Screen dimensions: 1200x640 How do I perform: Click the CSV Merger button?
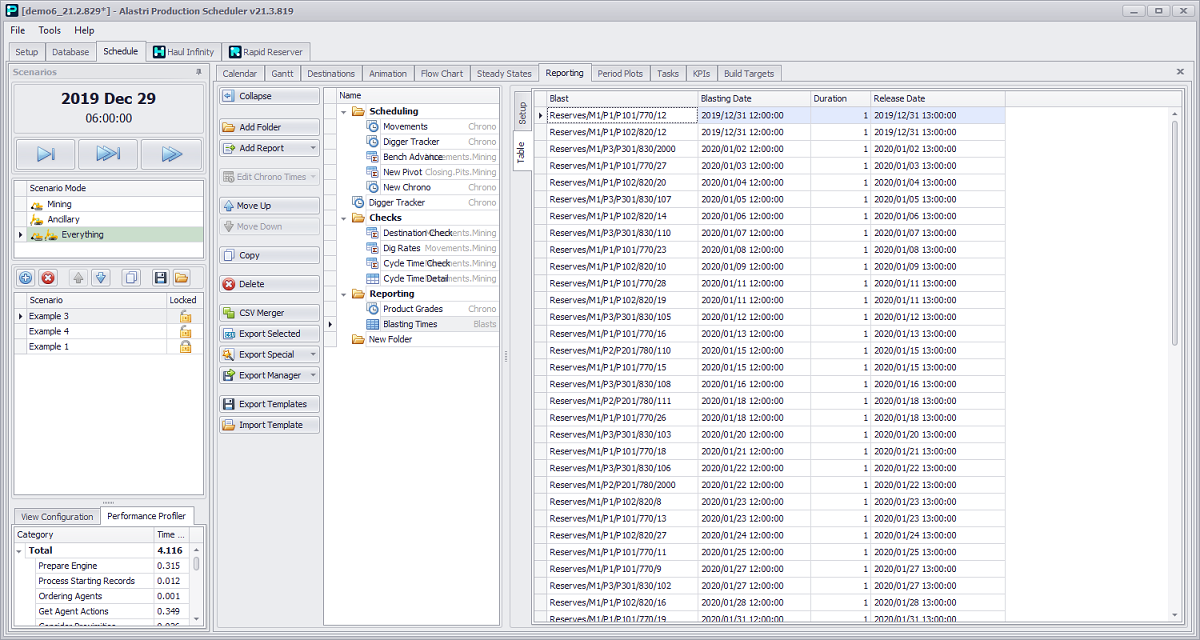pos(269,313)
